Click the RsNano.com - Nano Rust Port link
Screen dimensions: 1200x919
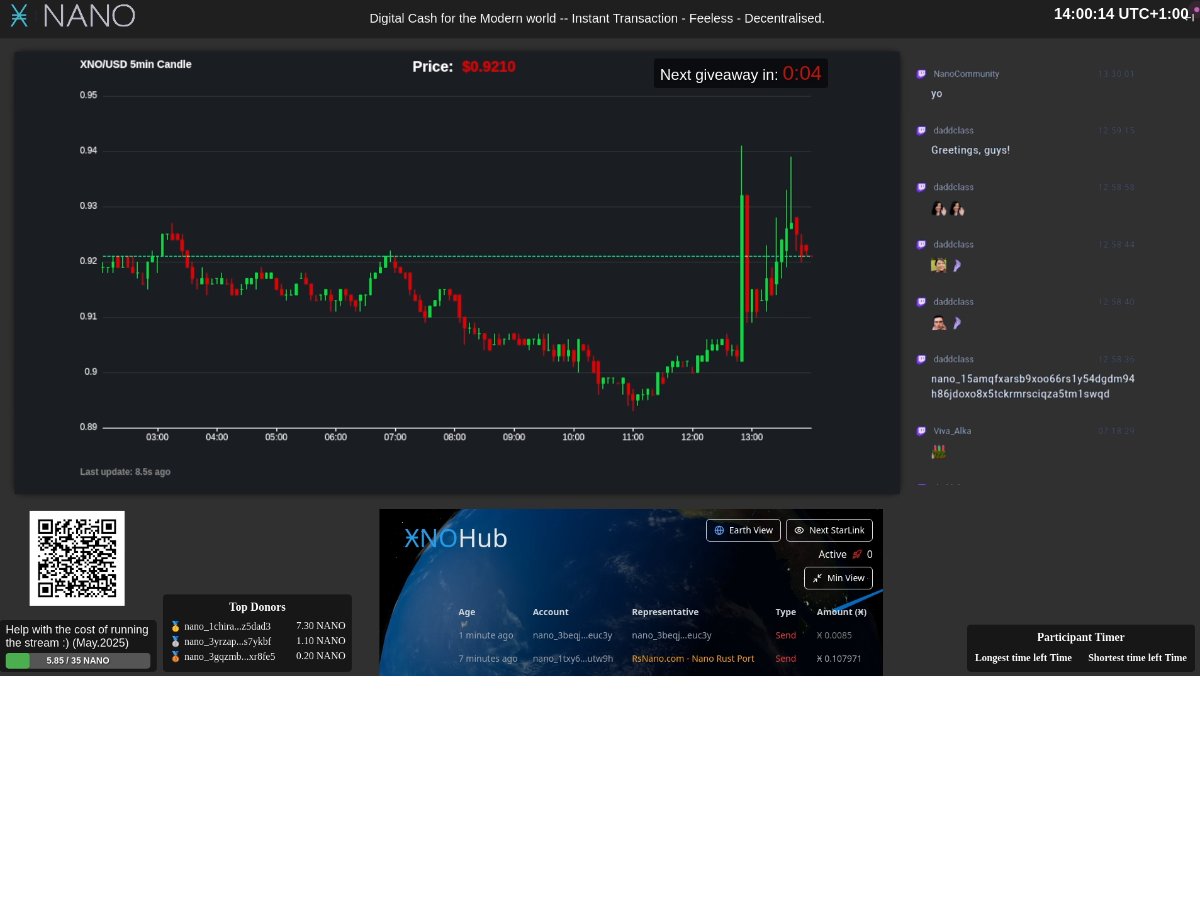coord(693,658)
